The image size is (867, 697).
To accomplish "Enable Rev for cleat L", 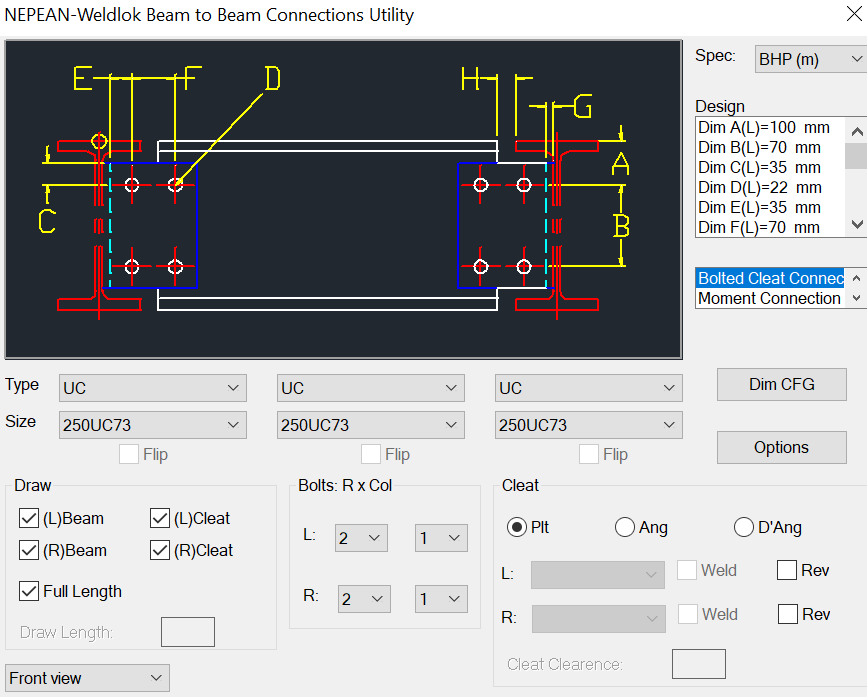I will click(787, 570).
